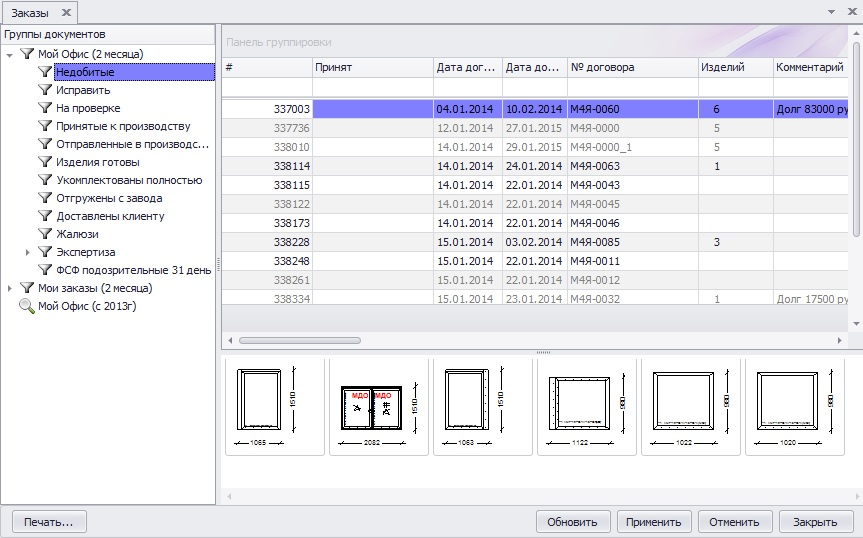Sort by the Принят column header
Viewport: 863px width, 538px height.
pos(373,67)
